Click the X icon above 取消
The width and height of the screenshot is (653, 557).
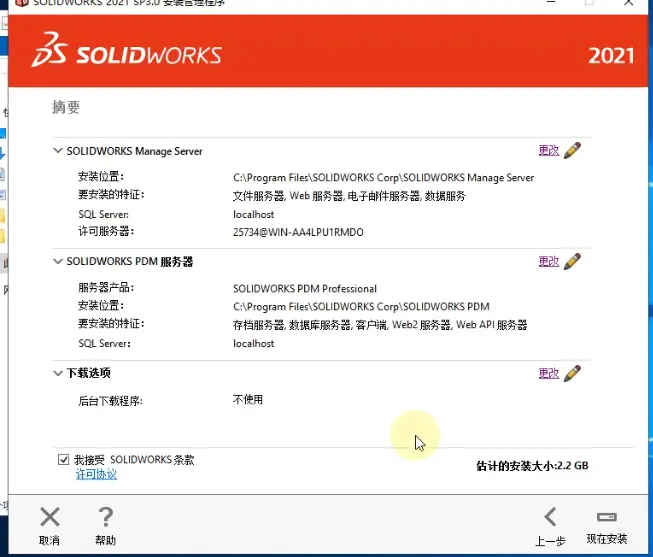50,517
